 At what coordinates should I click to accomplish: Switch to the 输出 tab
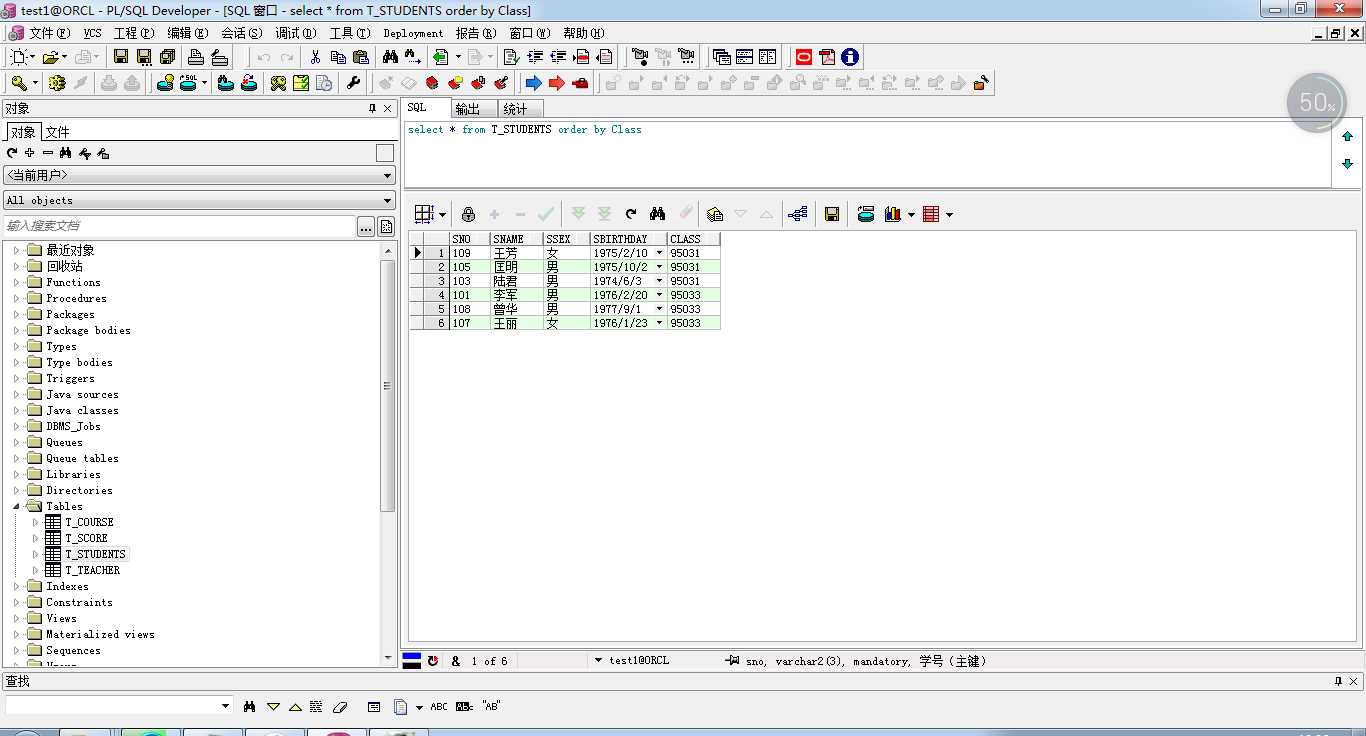click(x=468, y=109)
